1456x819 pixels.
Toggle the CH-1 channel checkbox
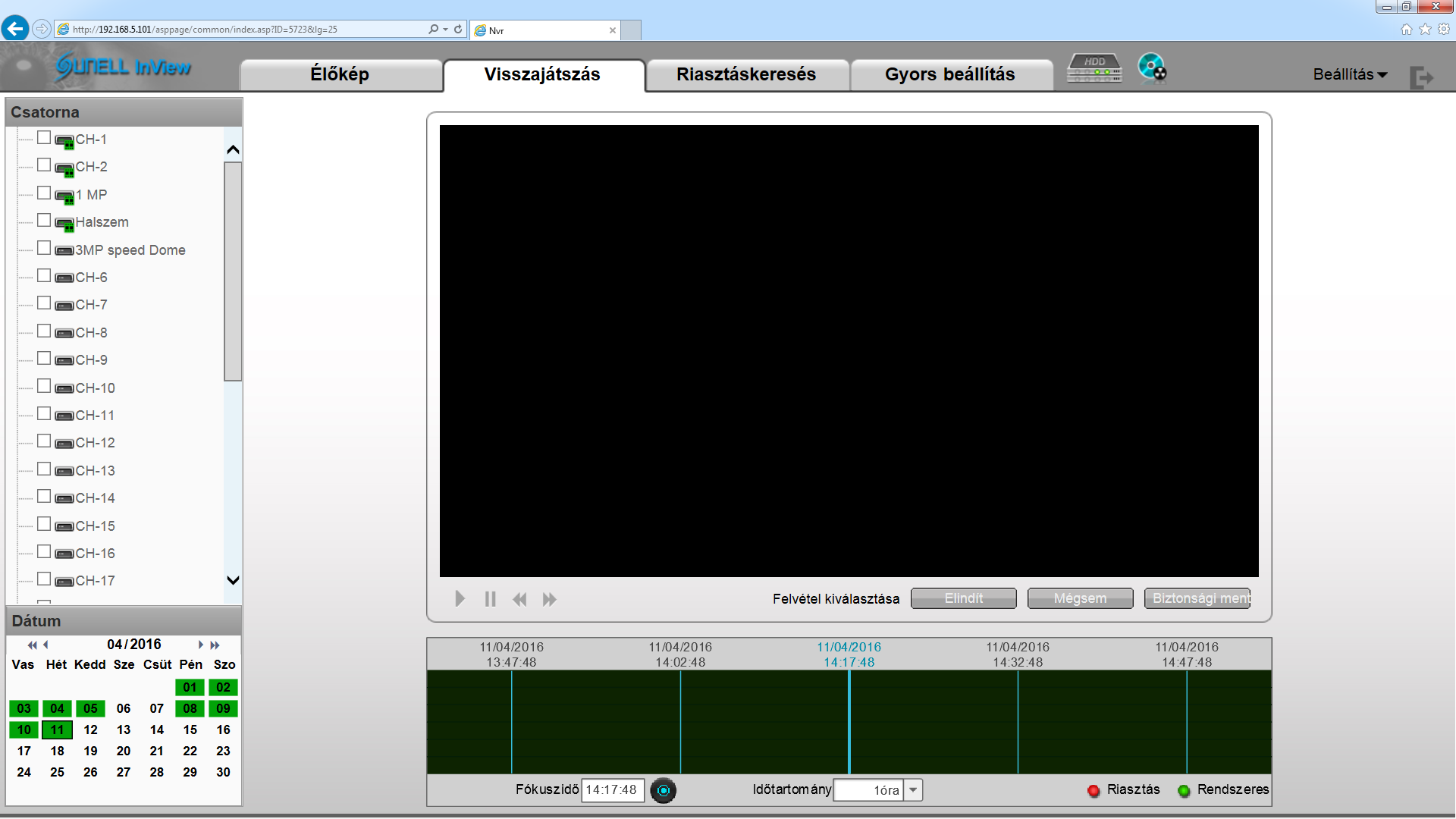click(43, 138)
